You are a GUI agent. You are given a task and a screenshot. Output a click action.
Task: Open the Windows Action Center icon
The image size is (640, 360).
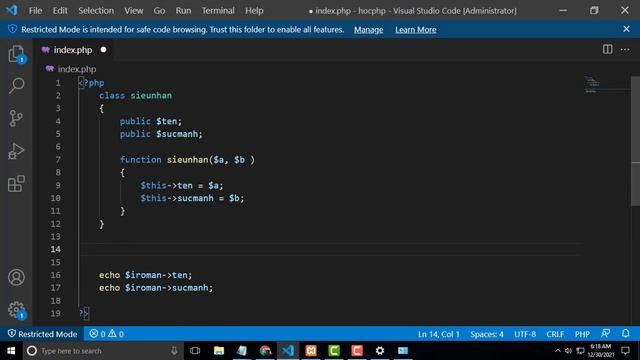coord(625,351)
